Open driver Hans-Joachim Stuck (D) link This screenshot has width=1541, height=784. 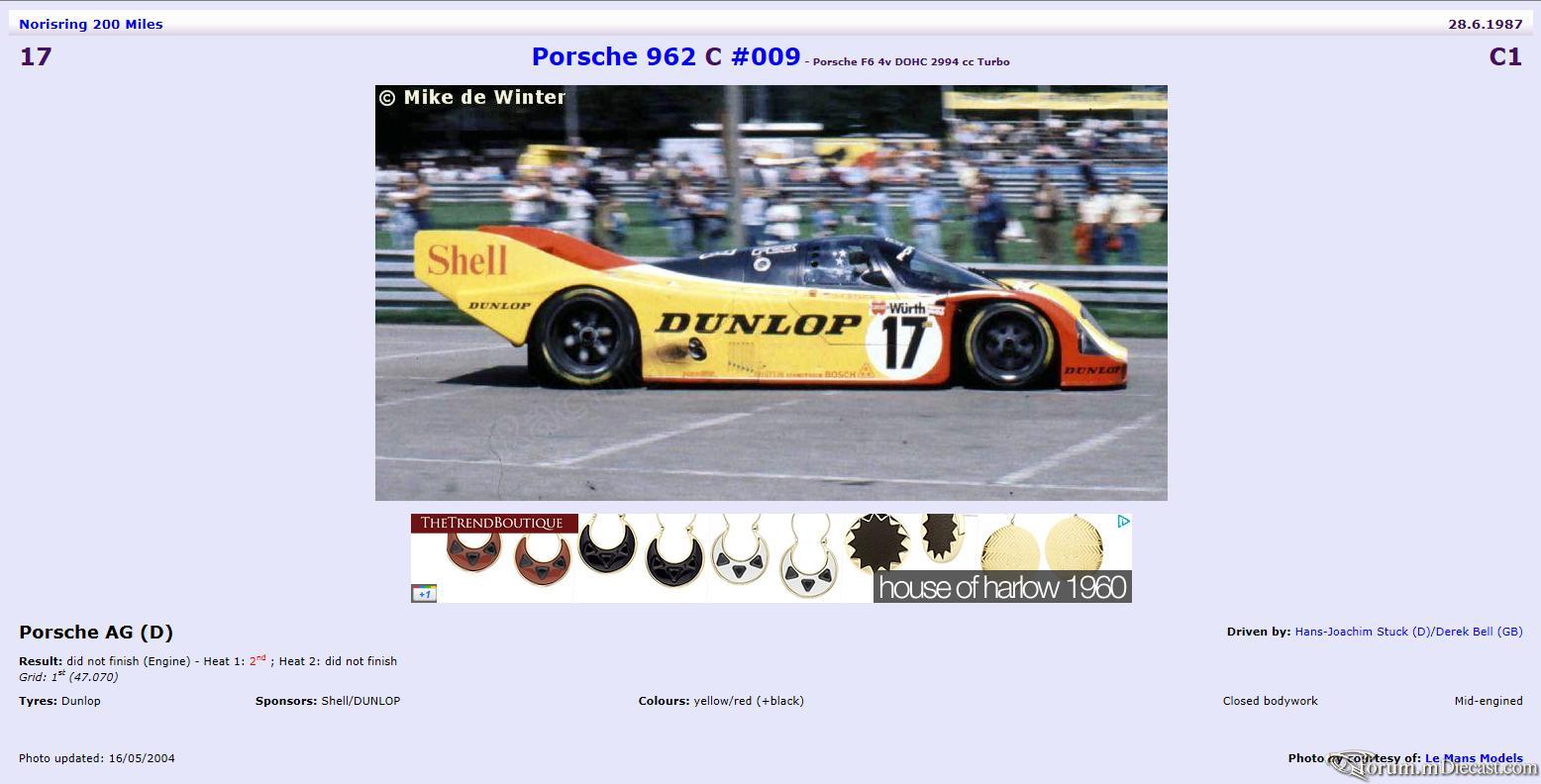(1363, 632)
